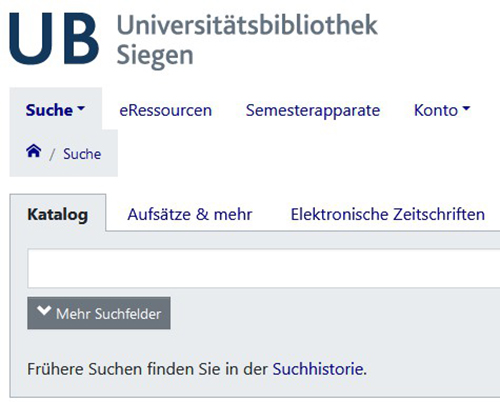Click the Universitätsbibliothek title text
Screen dimensions: 500x402
pos(247,25)
